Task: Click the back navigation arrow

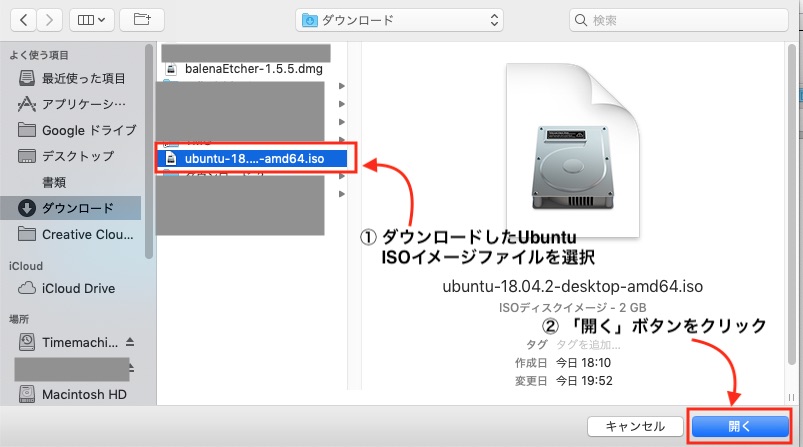Action: 24,19
